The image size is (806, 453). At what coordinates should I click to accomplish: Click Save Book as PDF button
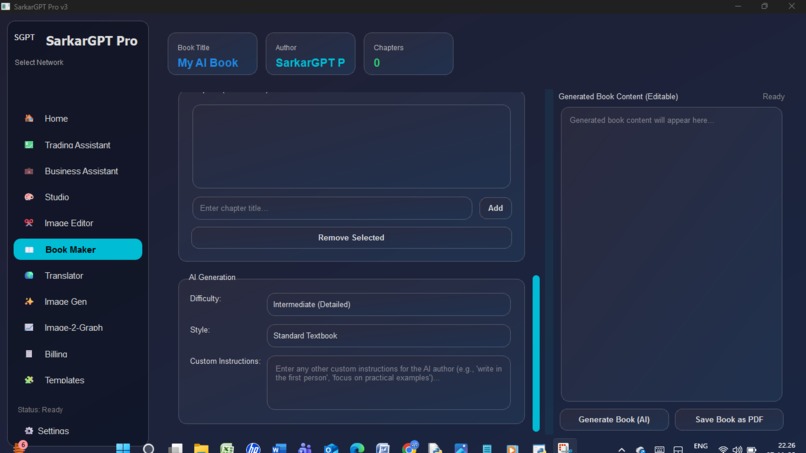(729, 420)
